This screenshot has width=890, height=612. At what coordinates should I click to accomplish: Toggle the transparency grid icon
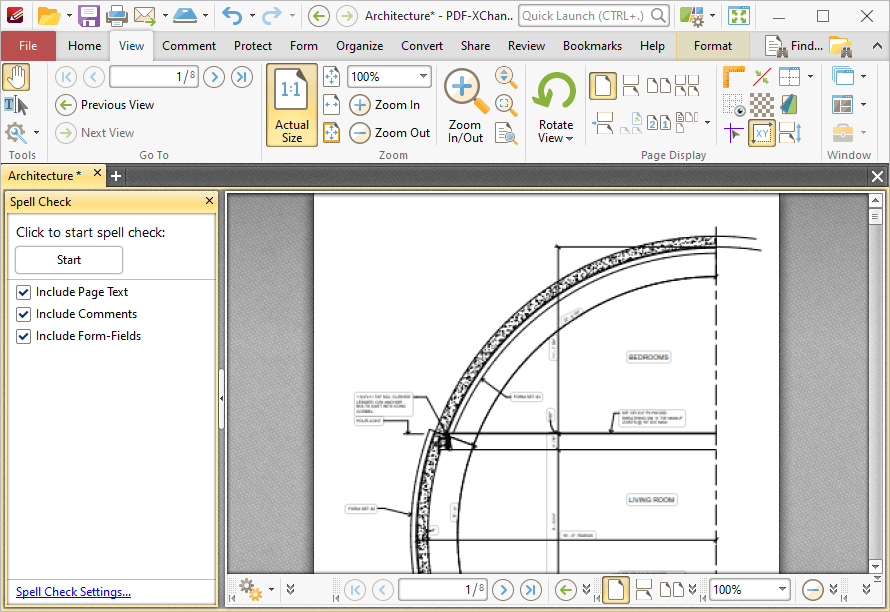(762, 105)
